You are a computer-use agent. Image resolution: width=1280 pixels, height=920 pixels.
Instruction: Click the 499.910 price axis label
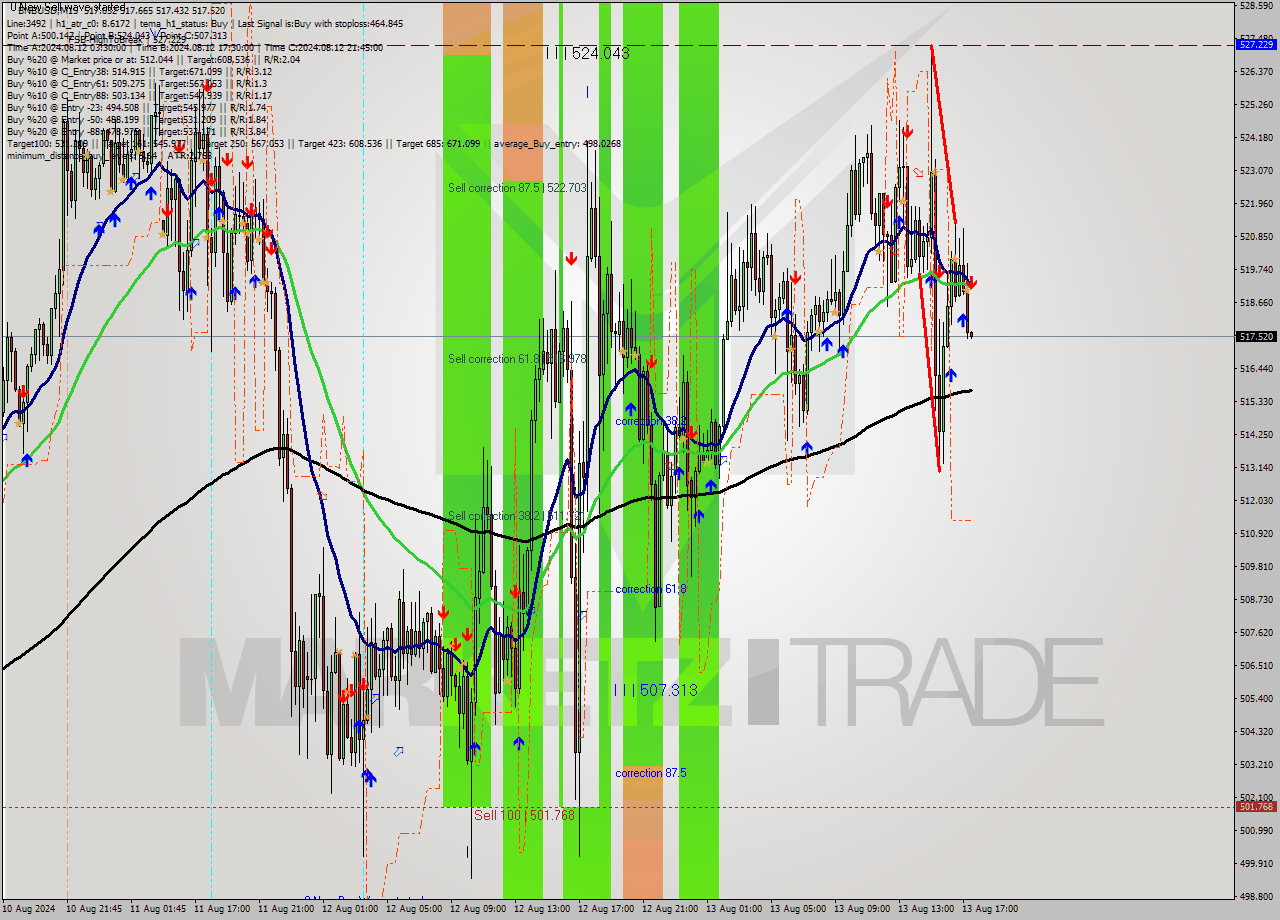tap(1256, 863)
